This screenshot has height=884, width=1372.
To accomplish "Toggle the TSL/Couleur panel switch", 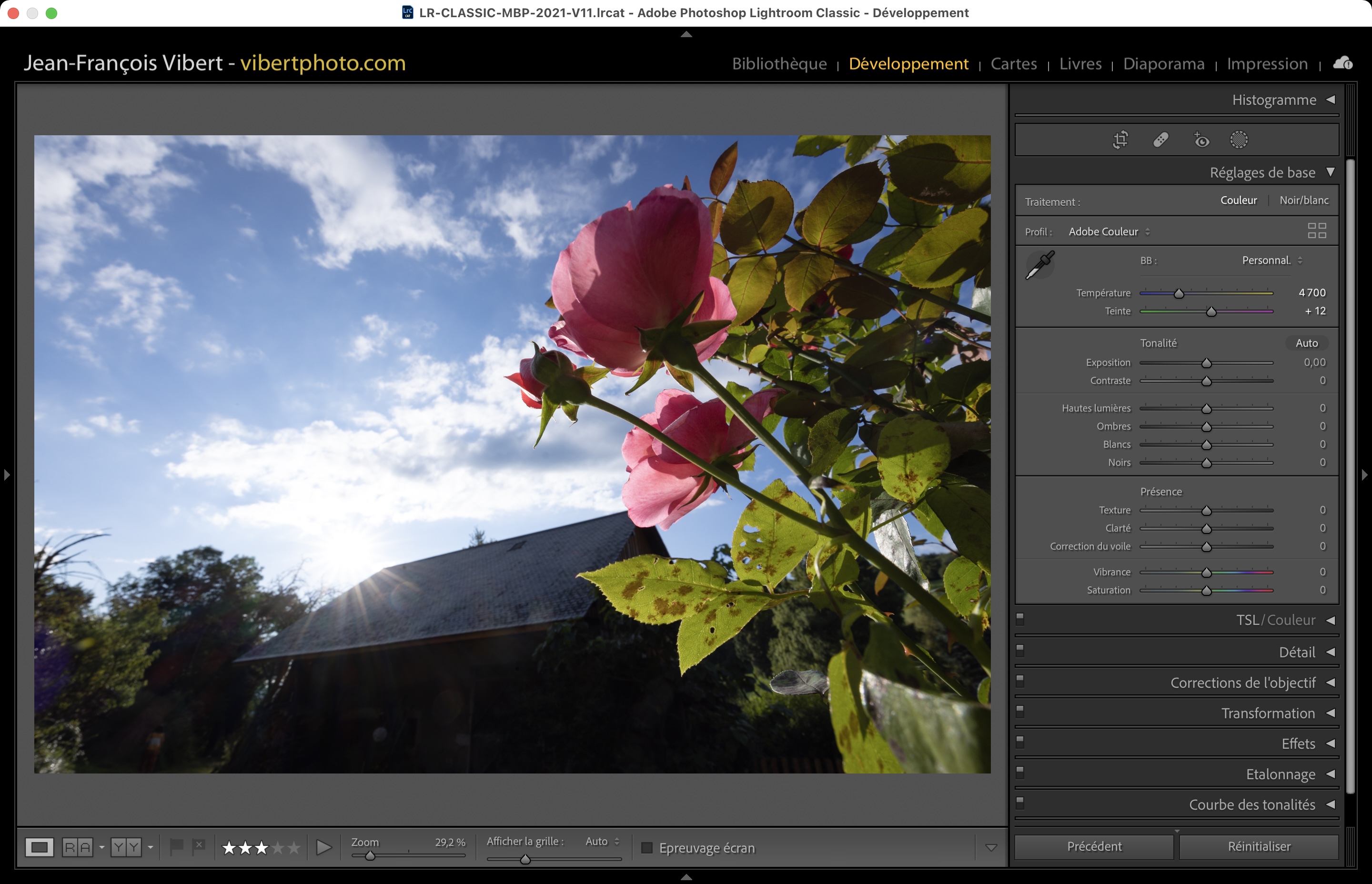I will coord(1020,619).
